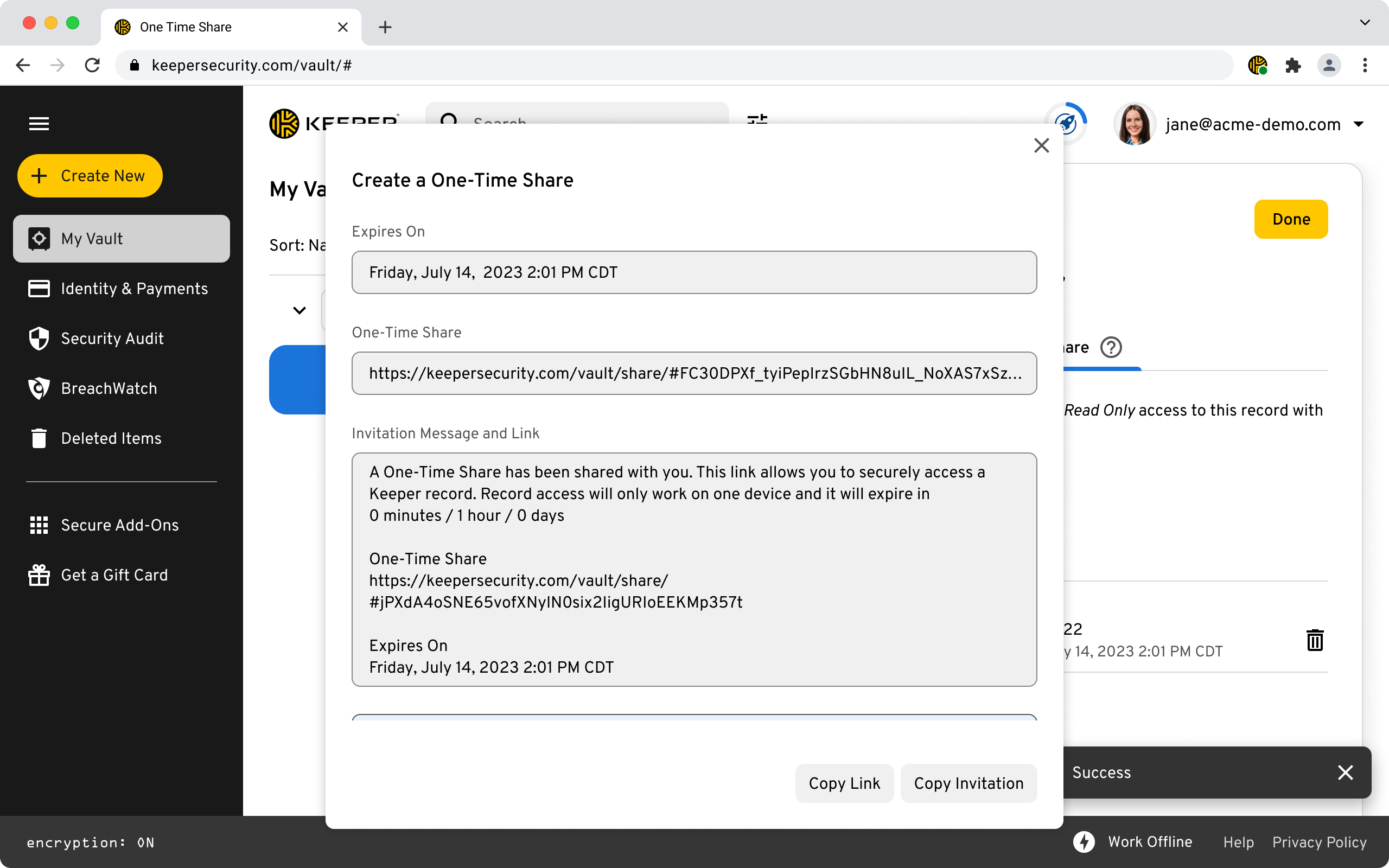The height and width of the screenshot is (868, 1389).
Task: Open the hamburger menu in sidebar
Action: point(39,124)
